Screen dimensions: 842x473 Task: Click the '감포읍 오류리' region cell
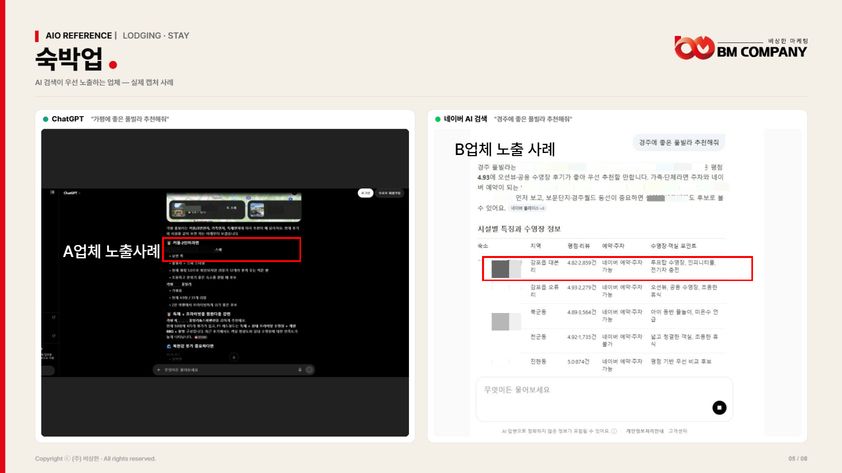click(545, 291)
